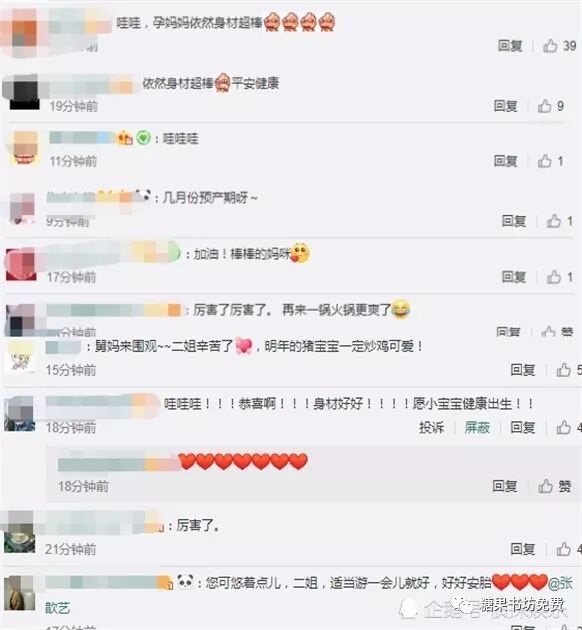Image resolution: width=582 pixels, height=630 pixels.
Task: Open avatar of 21分钟前 commenter
Action: [x=18, y=532]
